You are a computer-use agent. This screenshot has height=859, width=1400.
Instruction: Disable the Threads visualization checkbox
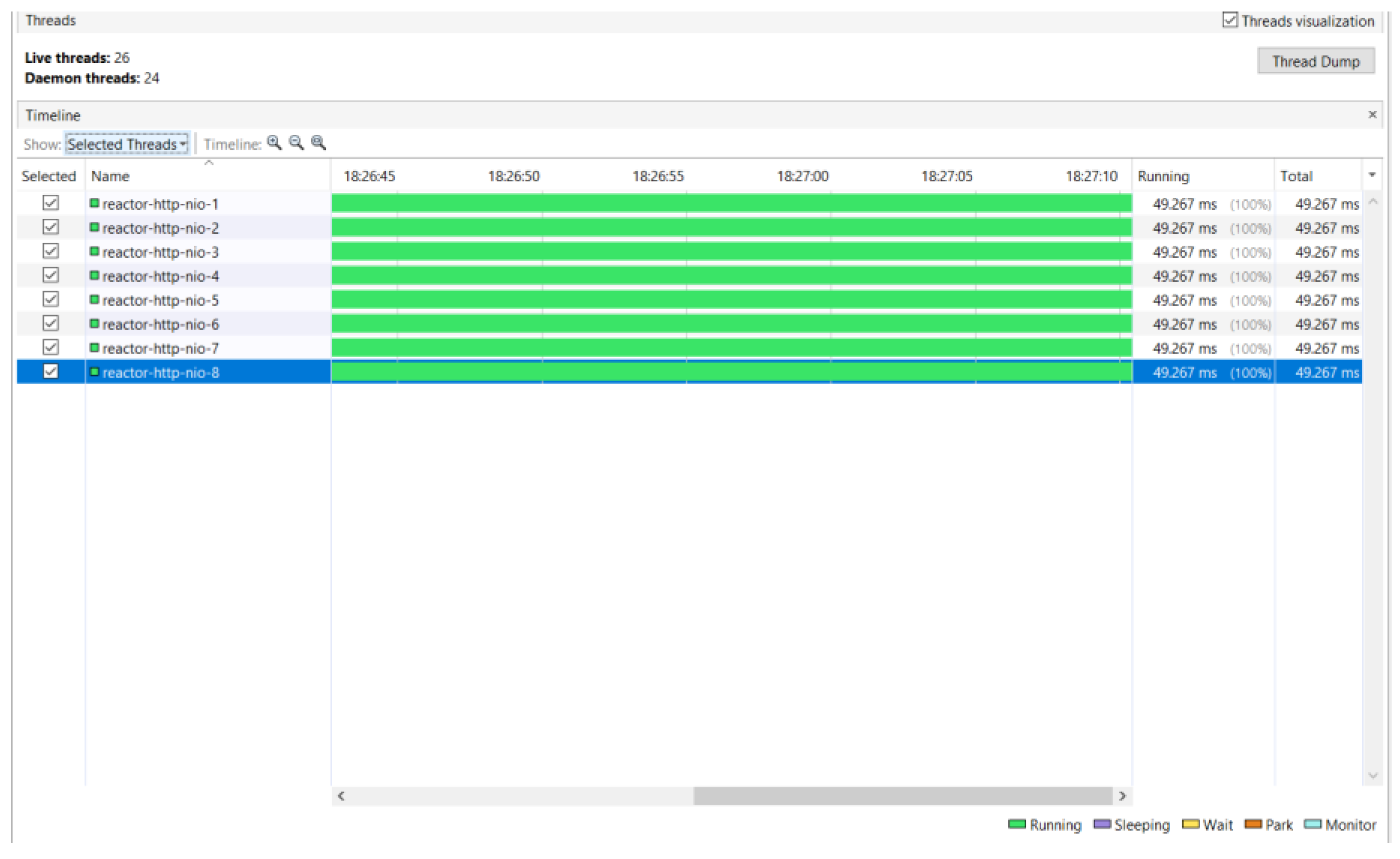tap(1230, 20)
